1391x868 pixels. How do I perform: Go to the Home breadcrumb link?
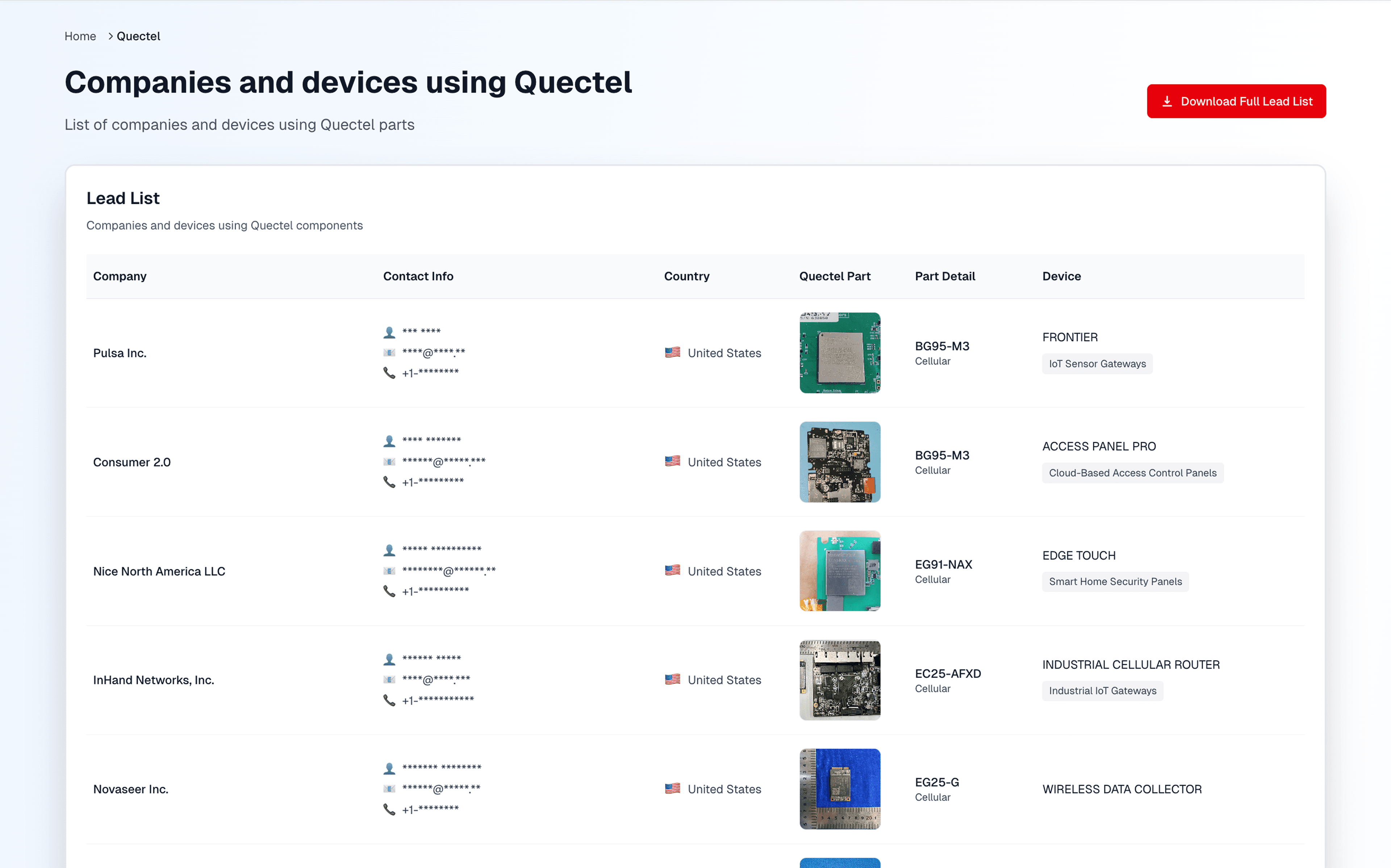point(80,36)
